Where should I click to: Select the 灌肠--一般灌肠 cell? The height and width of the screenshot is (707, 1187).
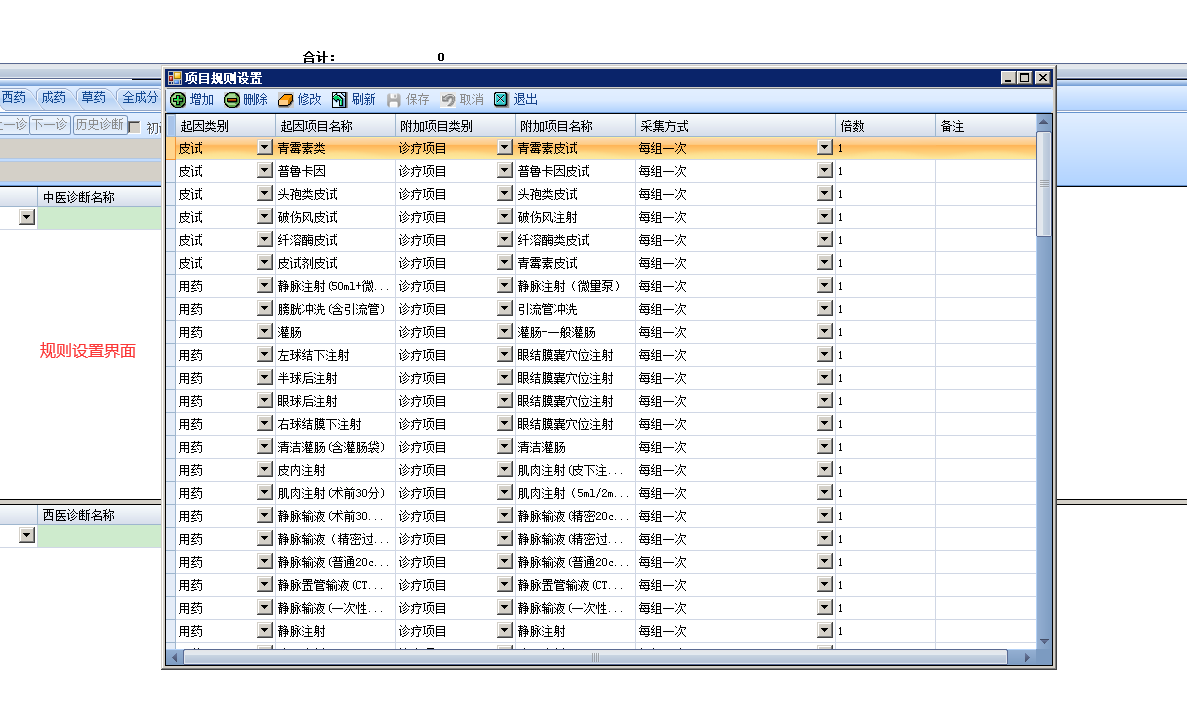pyautogui.click(x=575, y=332)
